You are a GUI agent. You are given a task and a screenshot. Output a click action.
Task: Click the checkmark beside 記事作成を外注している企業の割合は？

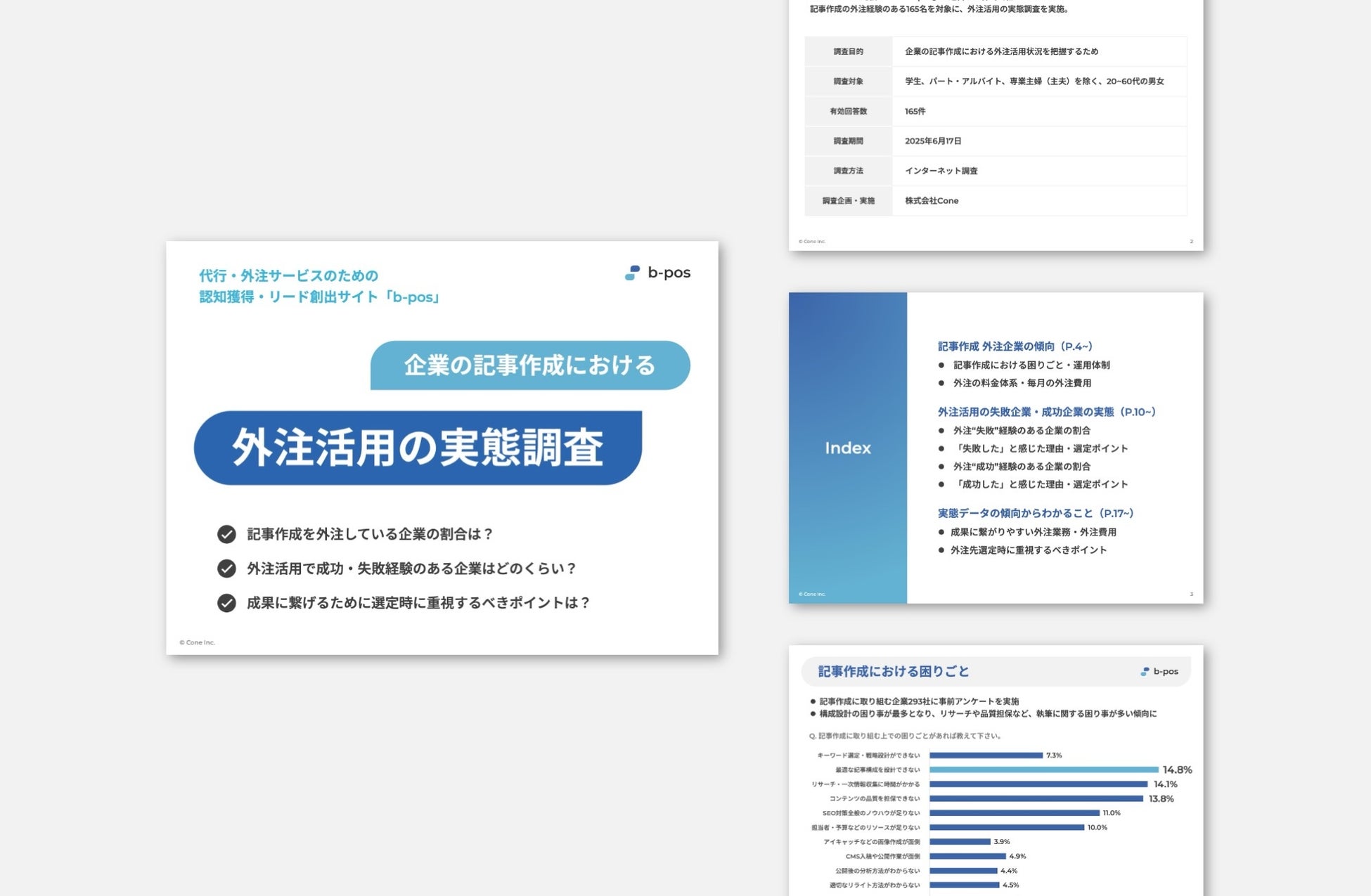click(226, 534)
